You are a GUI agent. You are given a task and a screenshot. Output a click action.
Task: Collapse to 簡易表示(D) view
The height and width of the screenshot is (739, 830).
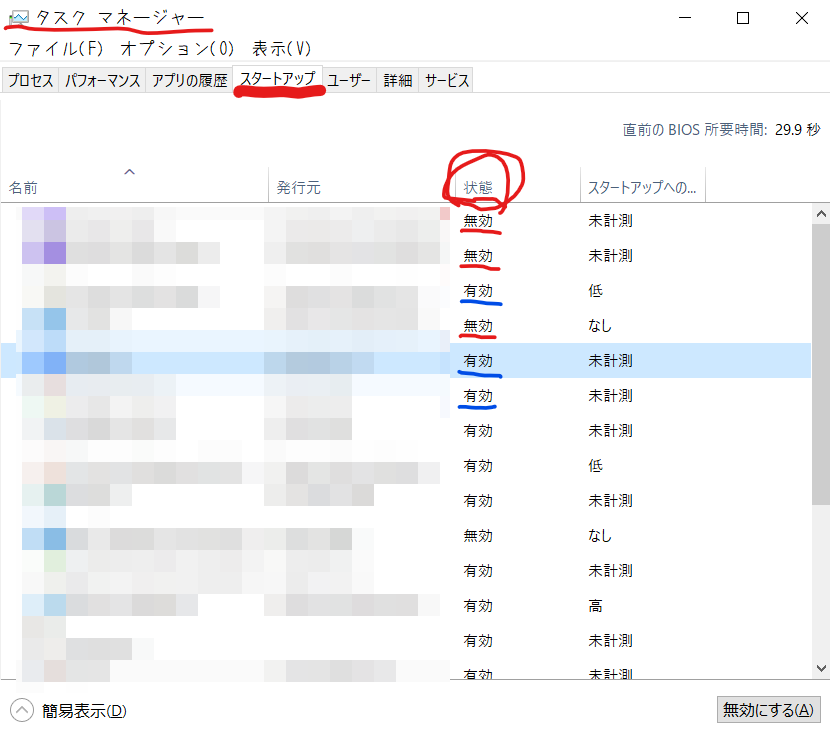(x=69, y=710)
